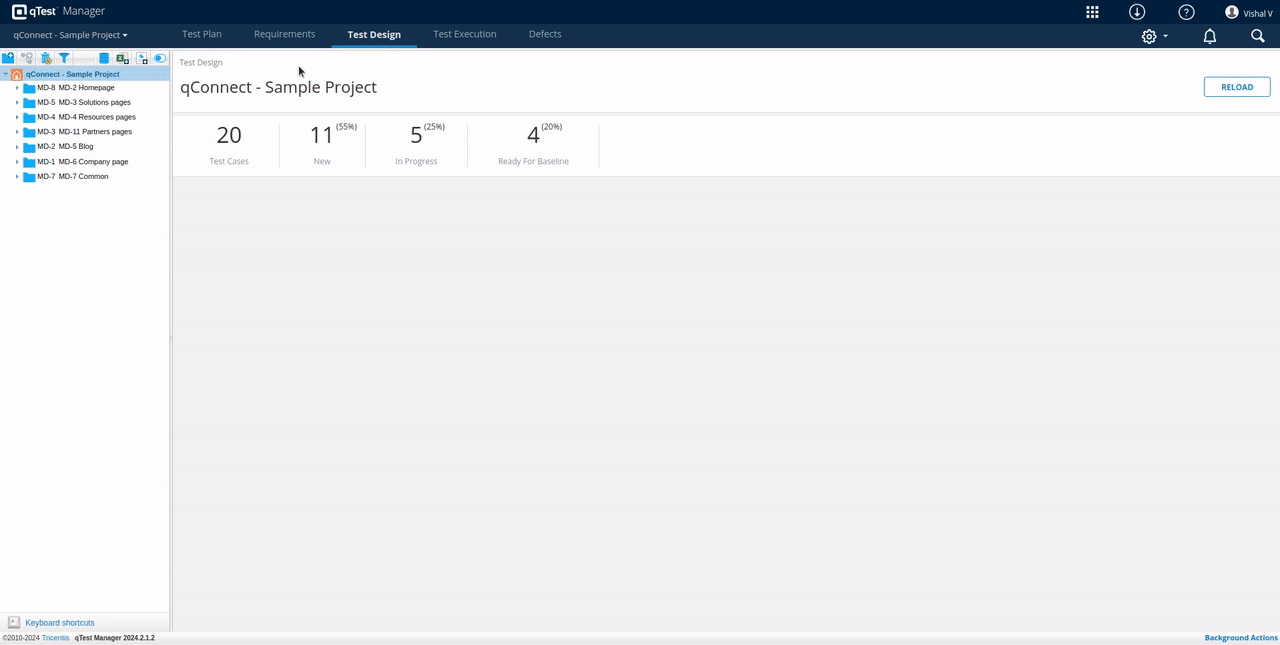Go to the Test Plan tab
This screenshot has height=645, width=1280.
[x=202, y=34]
